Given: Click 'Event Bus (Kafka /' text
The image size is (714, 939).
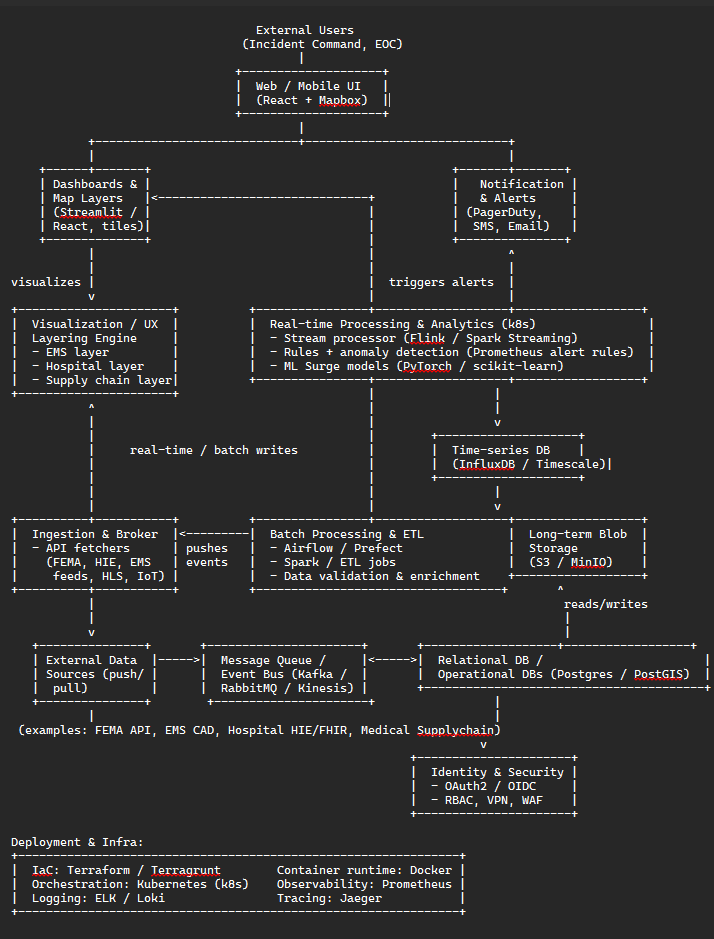Looking at the screenshot, I should [284, 674].
